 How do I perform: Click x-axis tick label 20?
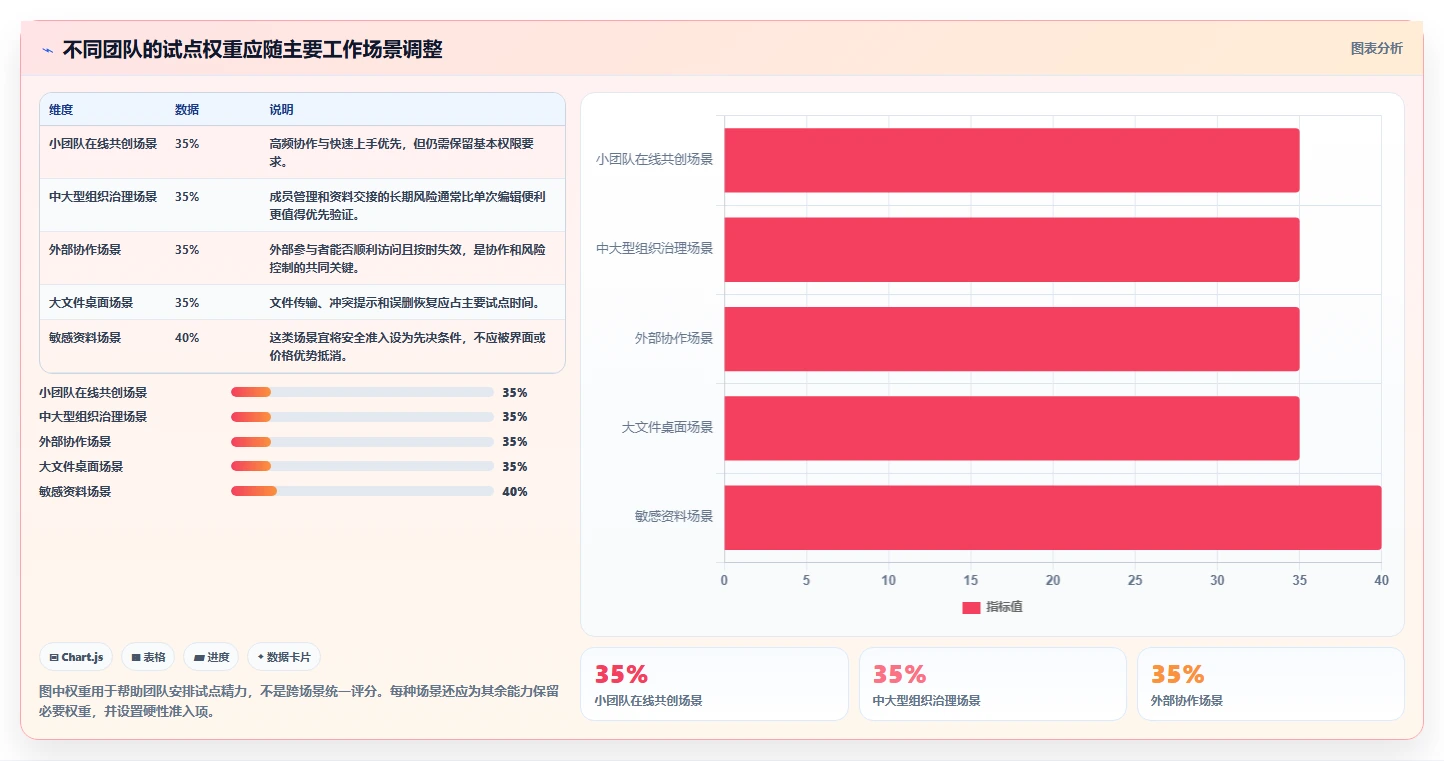[x=1052, y=580]
